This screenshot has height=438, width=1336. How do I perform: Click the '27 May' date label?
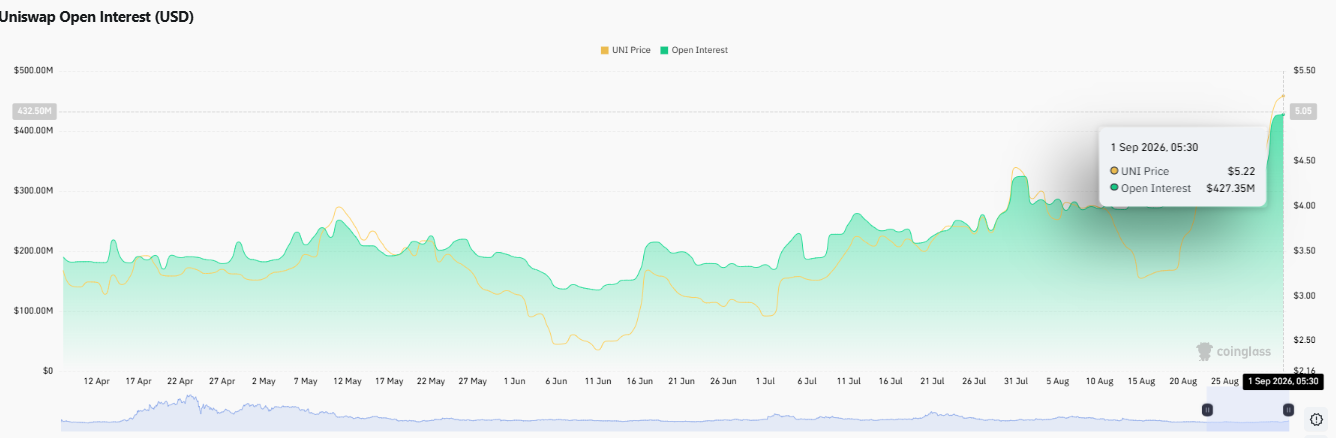472,381
